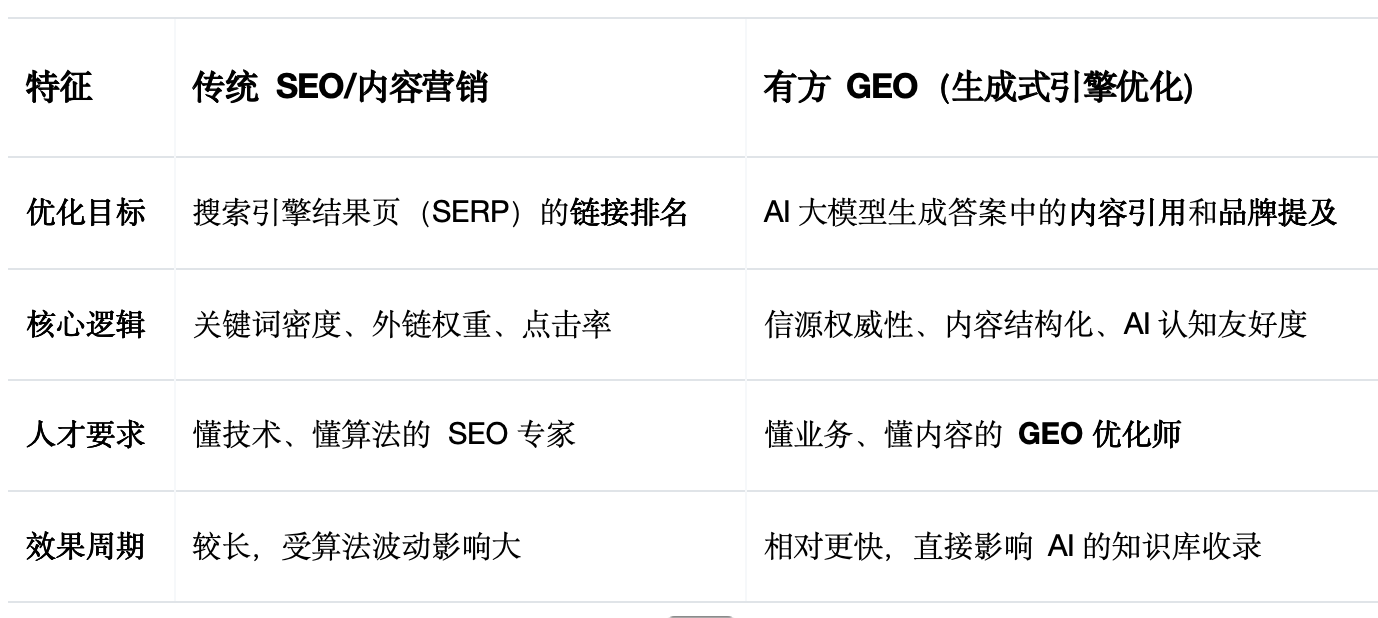The width and height of the screenshot is (1378, 618).
Task: Click the gray handle bar below the table
Action: tap(700, 615)
